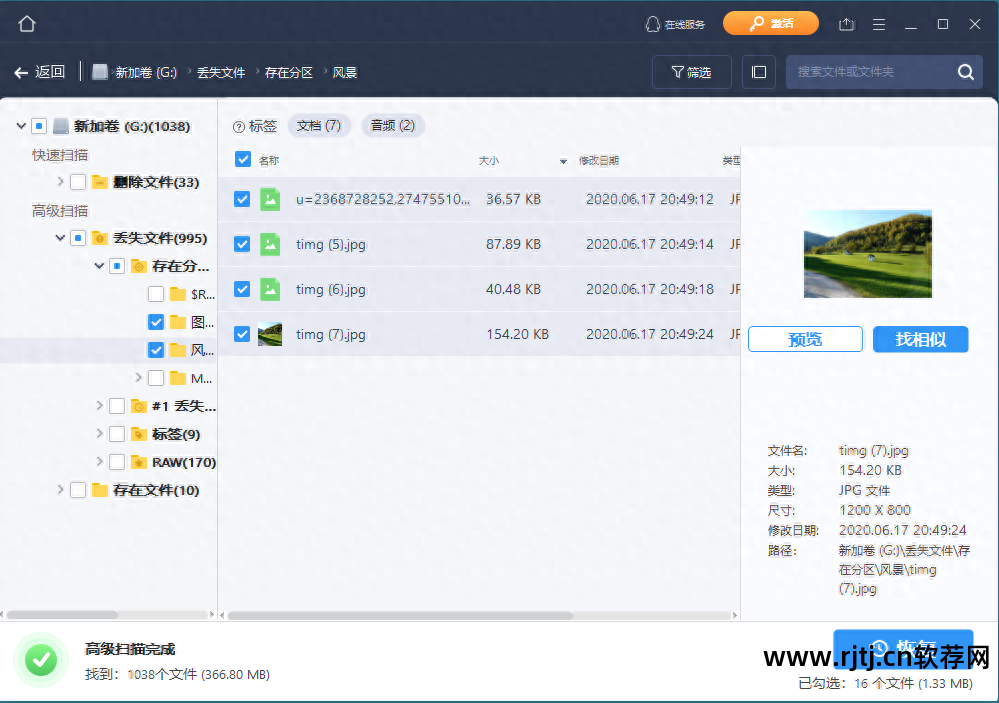Click the image thumbnail icon beside timg (5).jpg

tap(268, 244)
